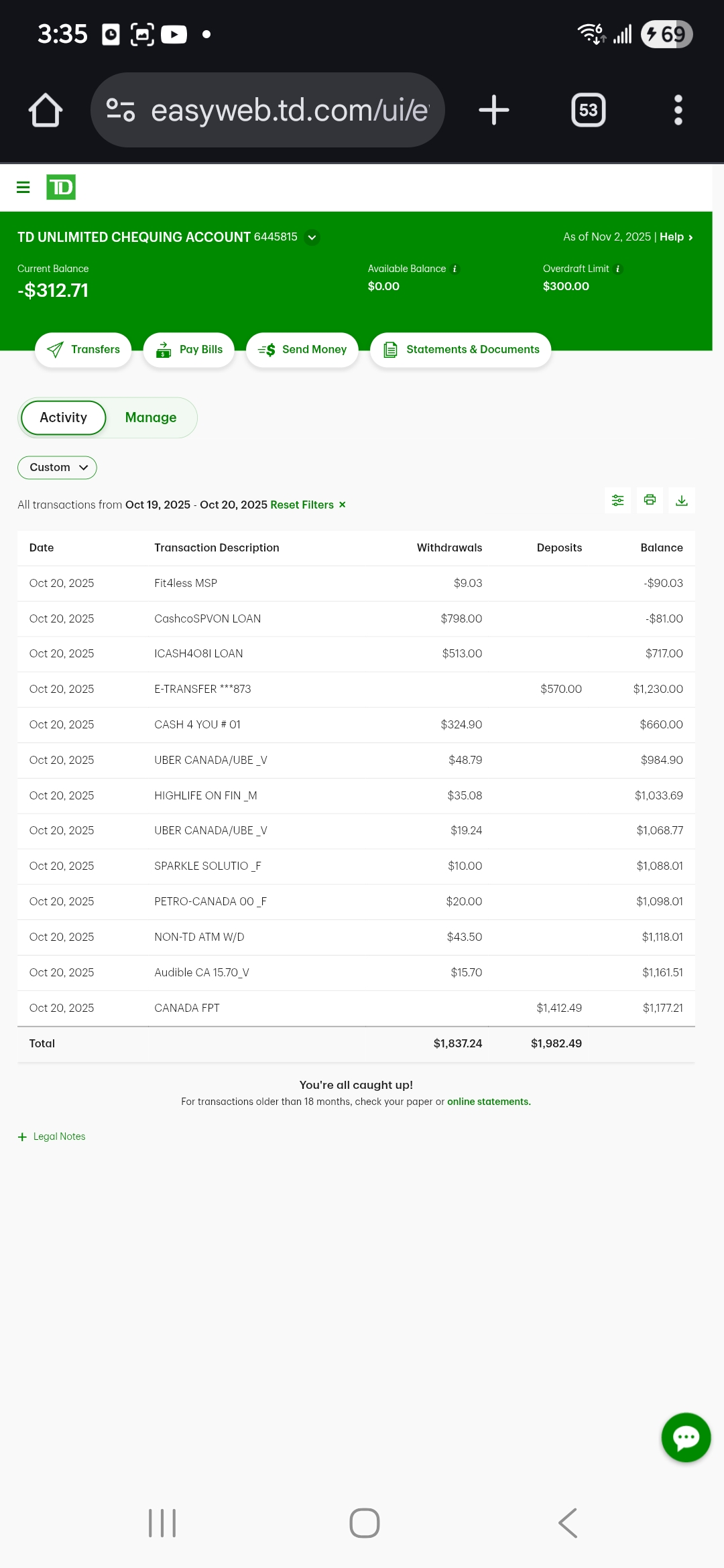Show Available Balance info tooltip
Image resolution: width=724 pixels, height=1568 pixels.
[455, 269]
